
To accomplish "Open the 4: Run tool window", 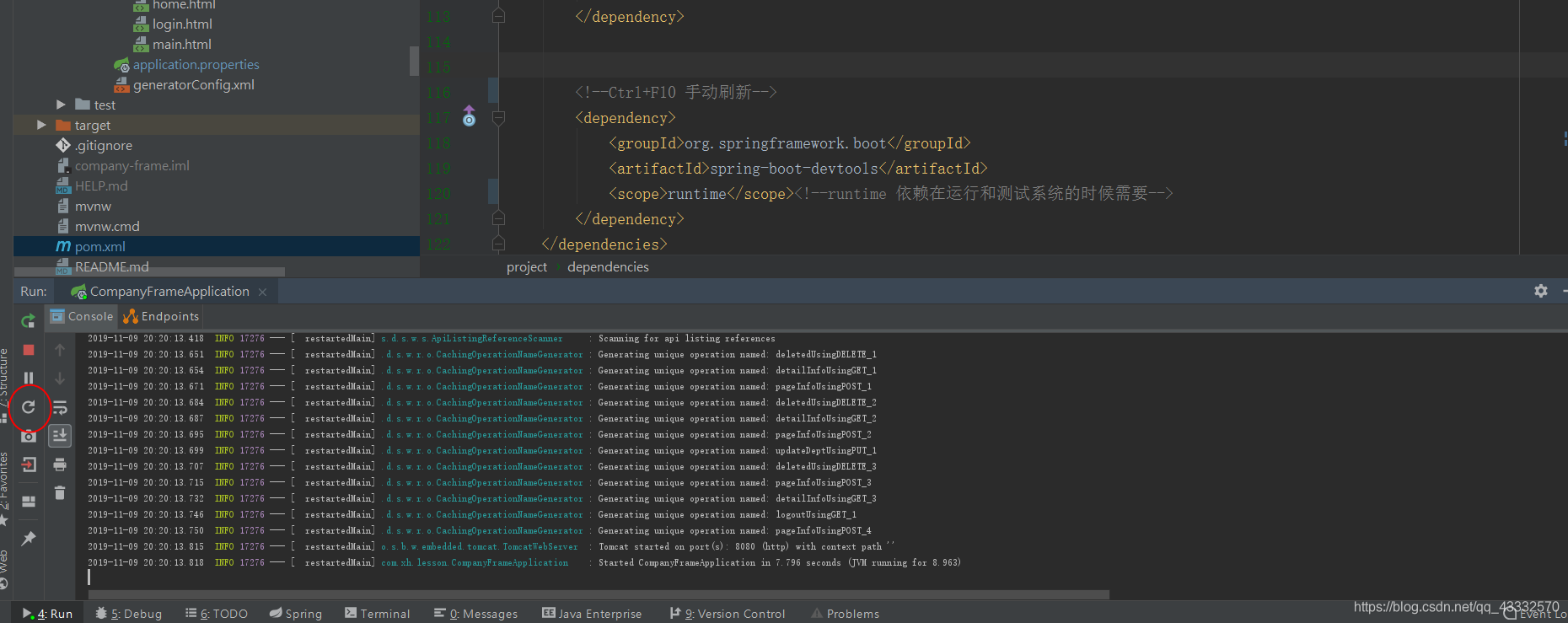I will (x=47, y=614).
